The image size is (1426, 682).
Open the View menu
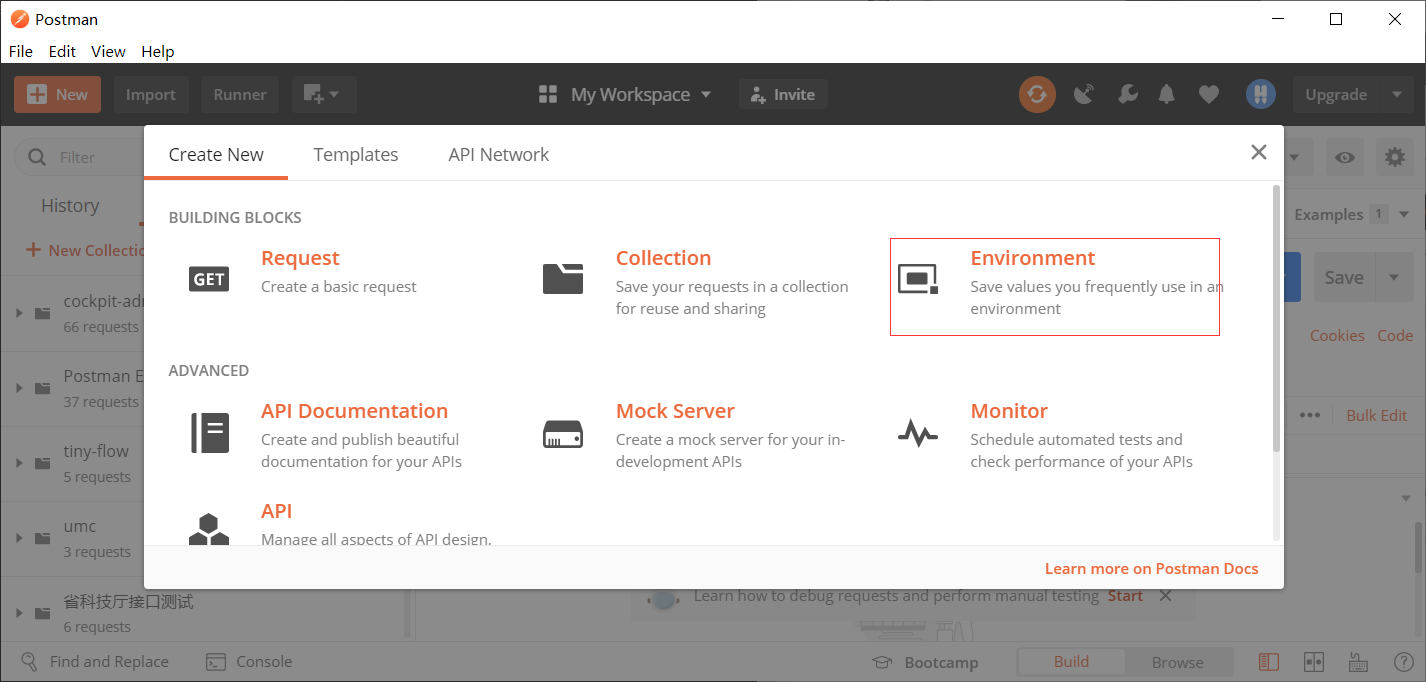(108, 51)
